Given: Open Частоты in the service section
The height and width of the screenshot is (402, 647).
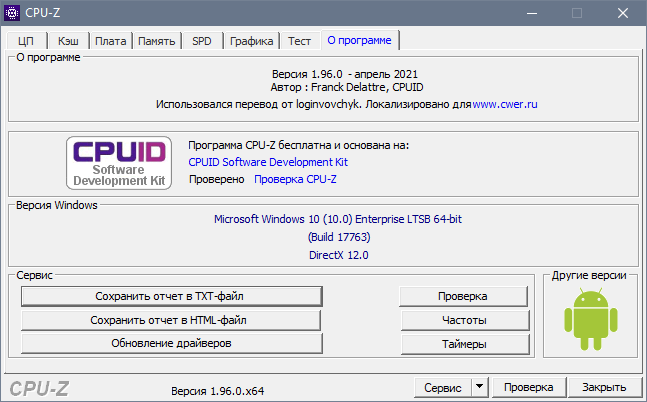Looking at the screenshot, I should (x=462, y=320).
